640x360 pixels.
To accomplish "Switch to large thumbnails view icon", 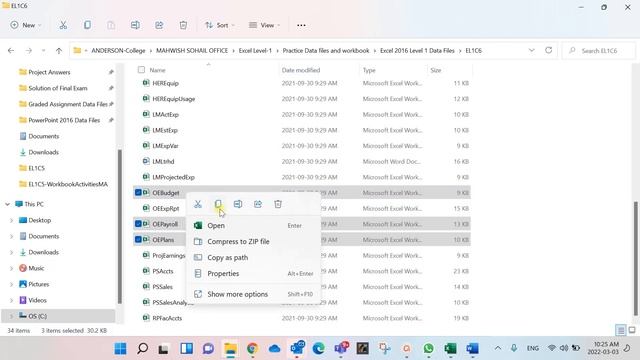I will click(632, 330).
